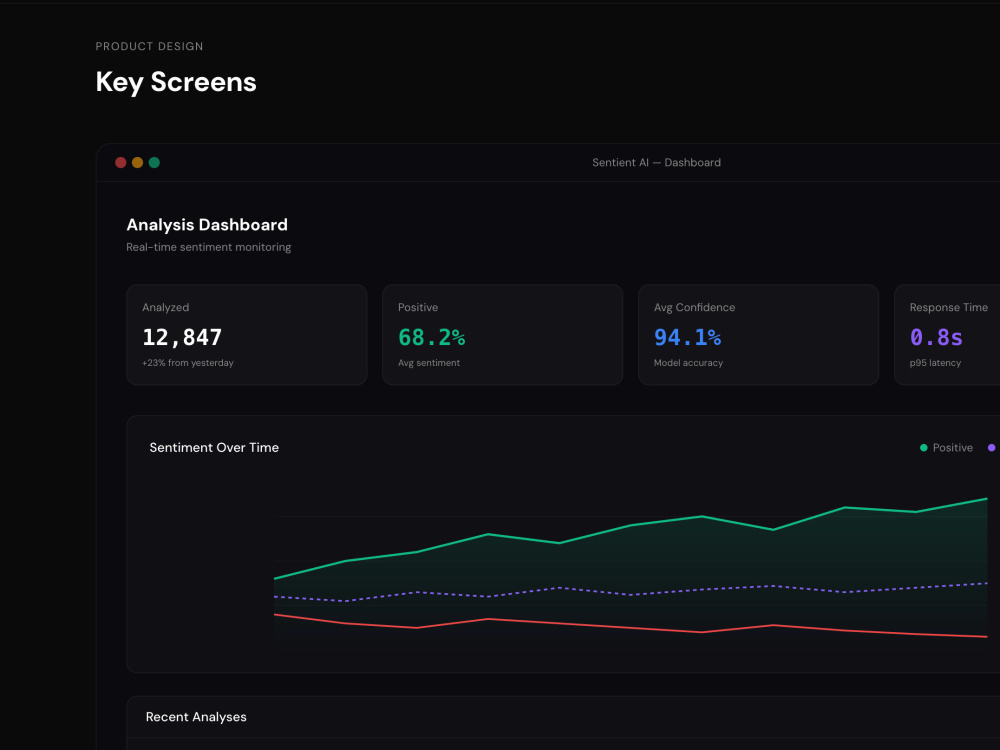Open the Positive stat card
The width and height of the screenshot is (1000, 750).
click(503, 335)
